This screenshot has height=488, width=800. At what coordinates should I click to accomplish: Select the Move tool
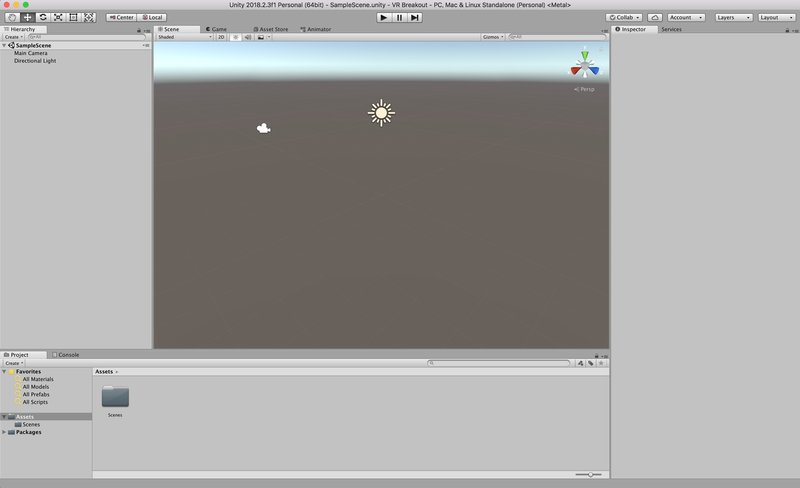28,17
